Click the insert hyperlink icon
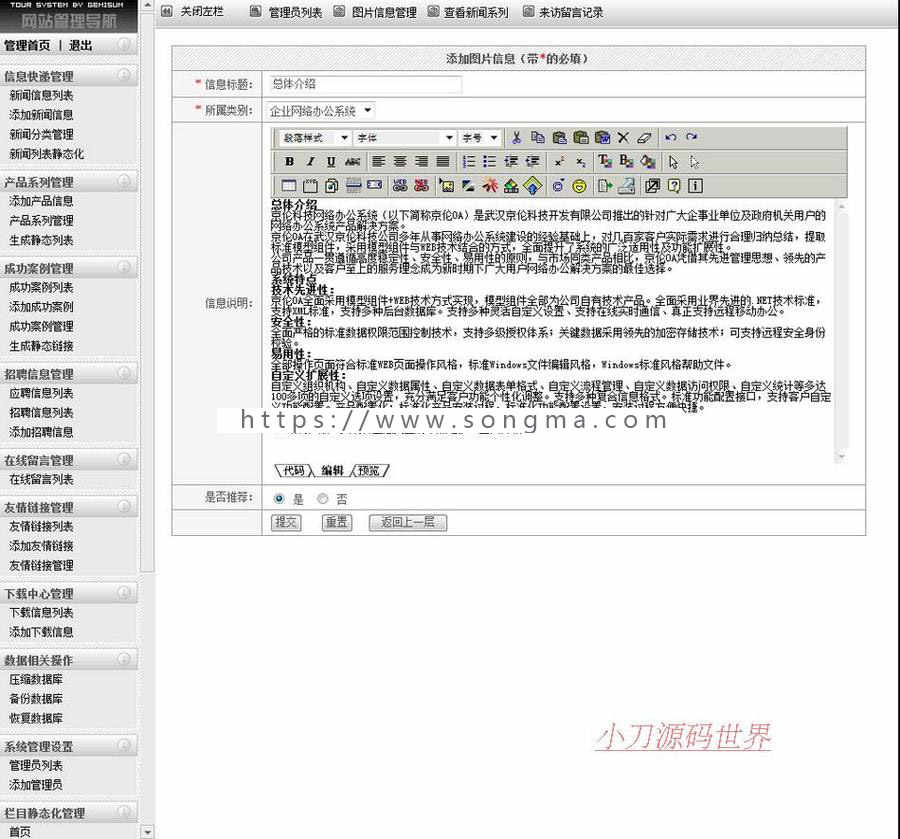The width and height of the screenshot is (900, 839). pyautogui.click(x=400, y=185)
